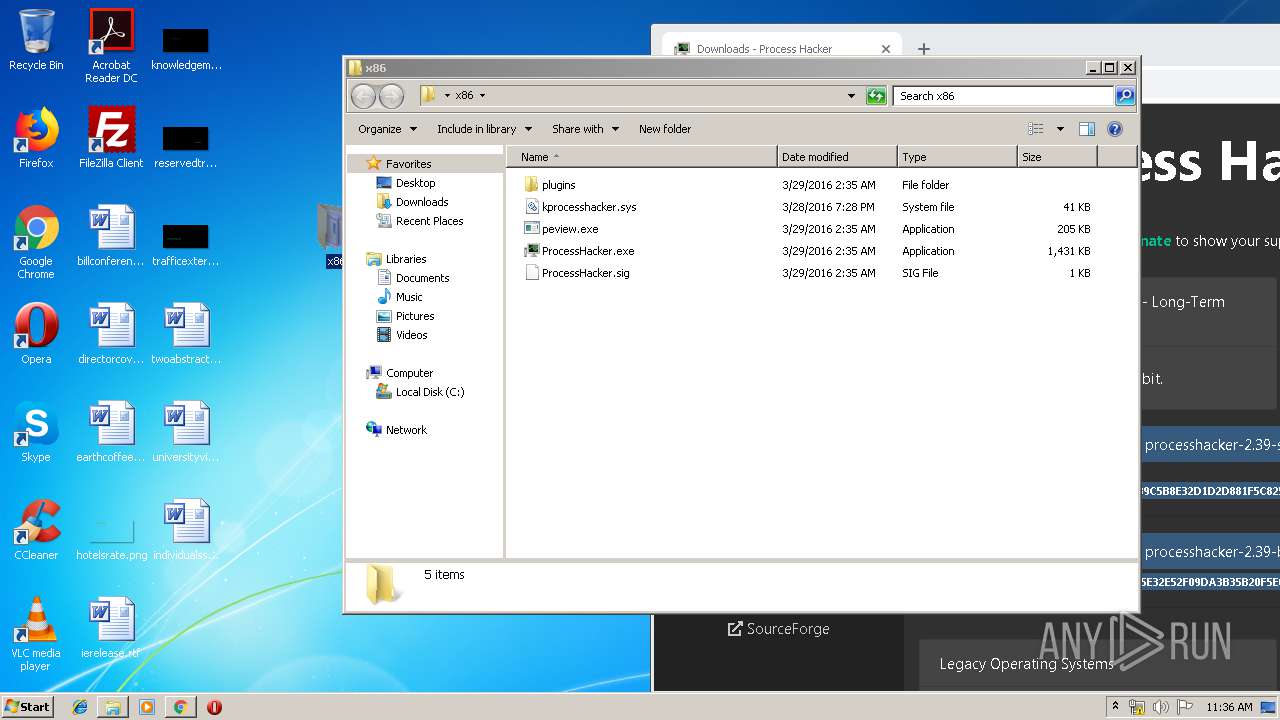Image resolution: width=1280 pixels, height=720 pixels.
Task: Open Documents library
Action: point(422,278)
